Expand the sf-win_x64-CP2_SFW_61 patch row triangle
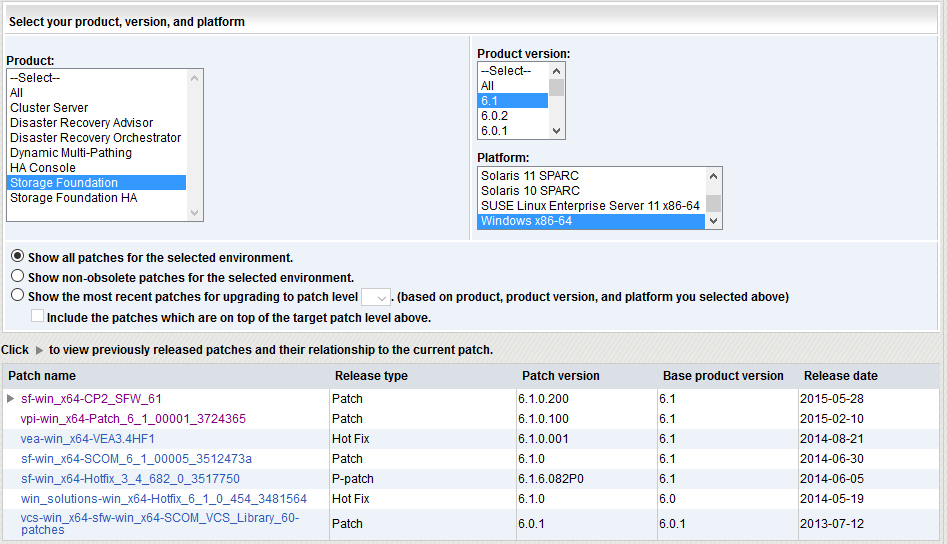This screenshot has height=544, width=947. point(11,399)
